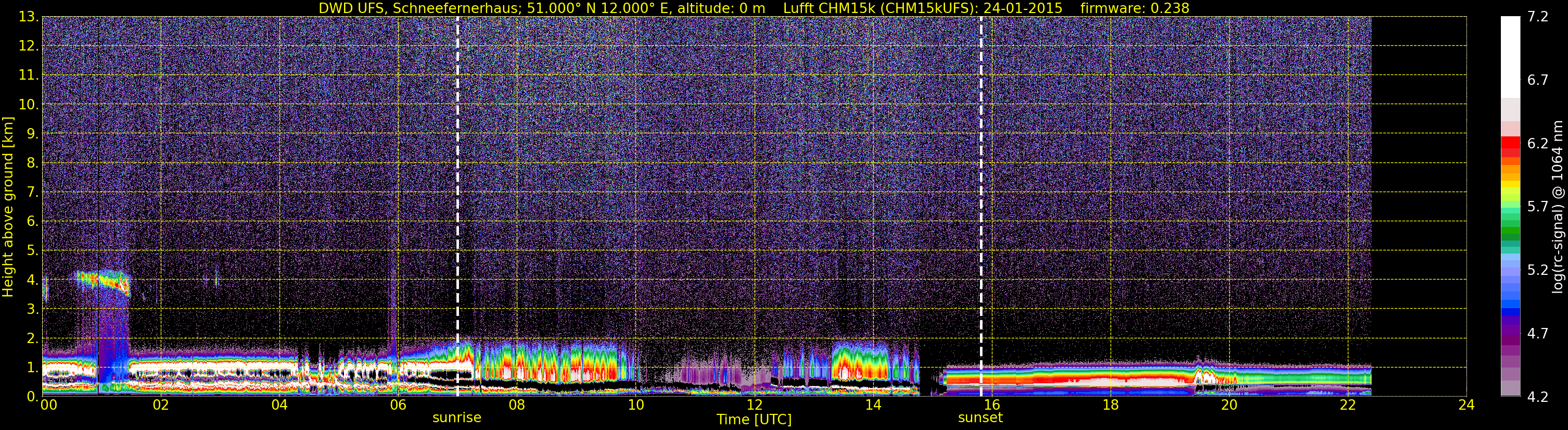
Task: Click the 'Time [UTC]' axis label
Action: coord(754,420)
